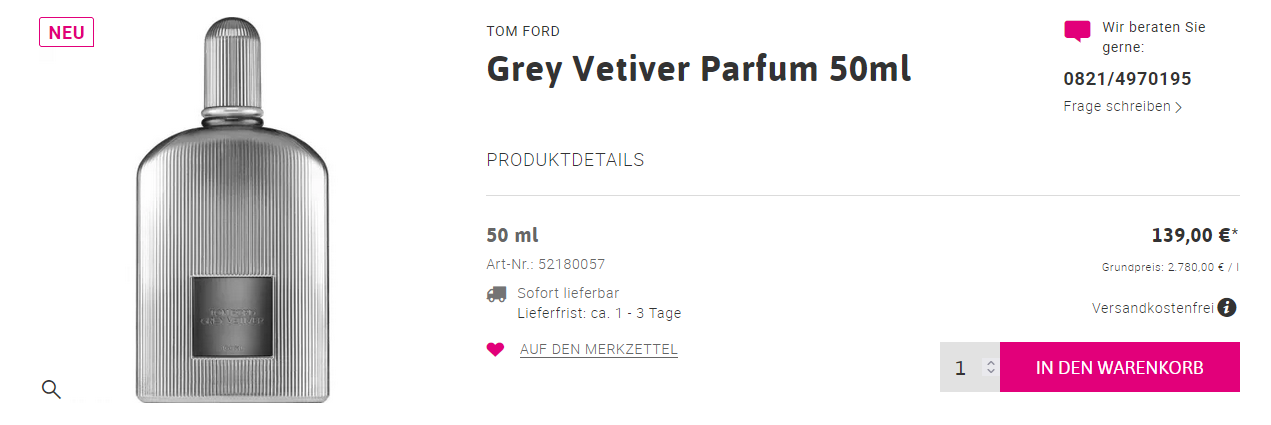The image size is (1271, 425).
Task: Click the delivery truck icon
Action: point(496,294)
